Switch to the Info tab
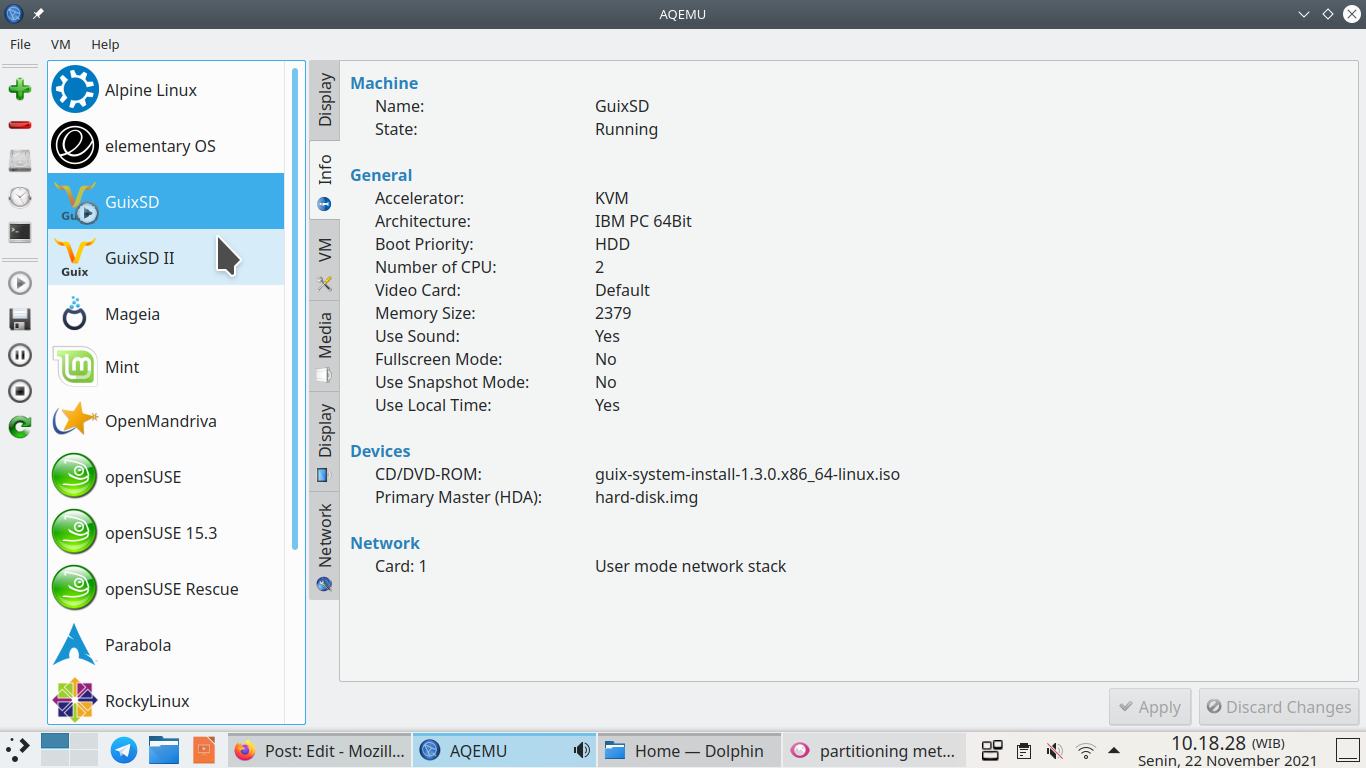 325,182
